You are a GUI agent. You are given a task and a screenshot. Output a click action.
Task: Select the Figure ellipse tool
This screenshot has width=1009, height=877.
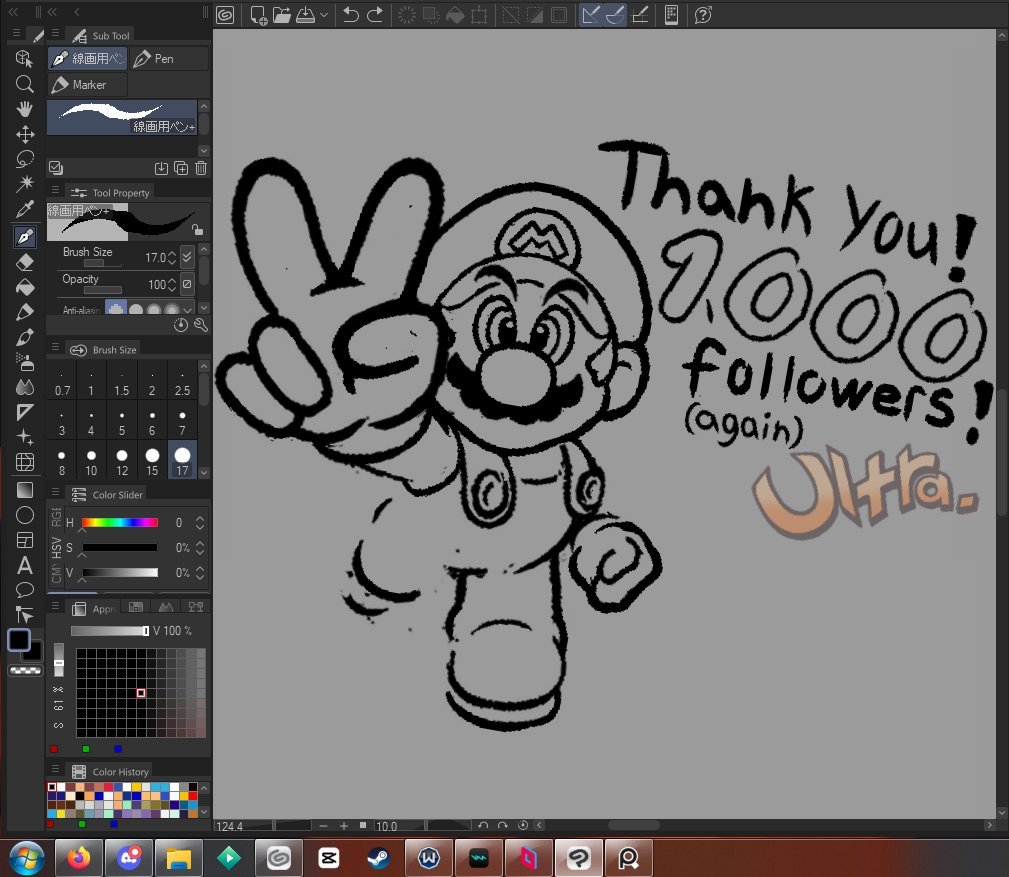coord(24,515)
